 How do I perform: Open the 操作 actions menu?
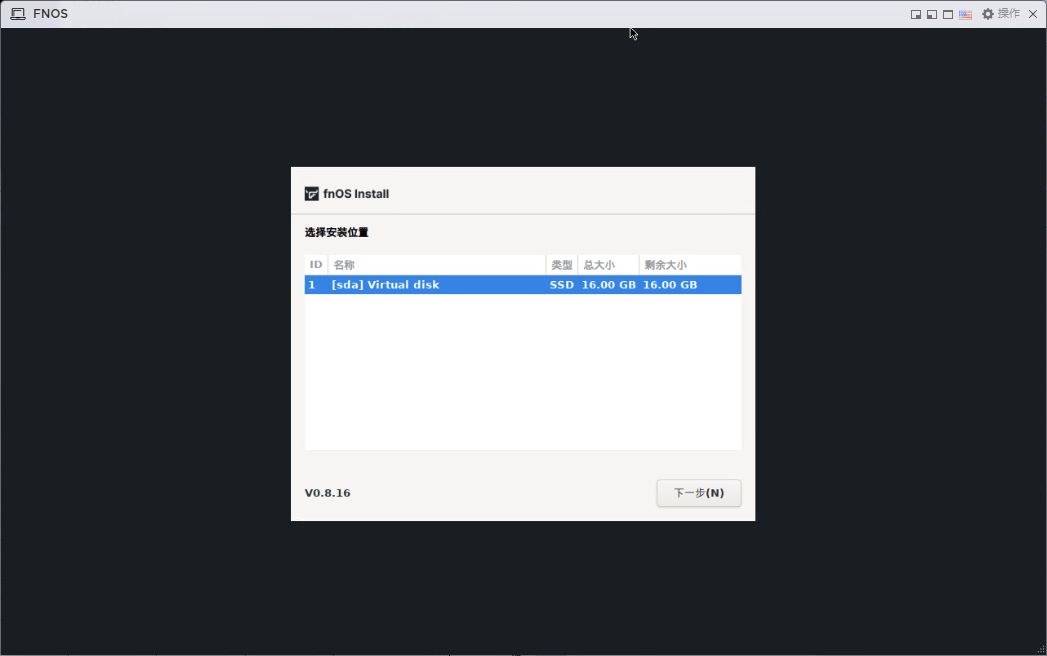(x=1009, y=14)
